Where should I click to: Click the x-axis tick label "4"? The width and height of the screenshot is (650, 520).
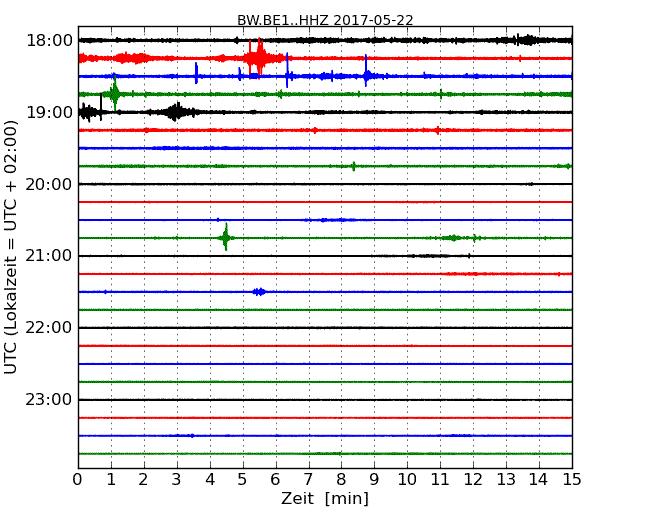pos(210,480)
